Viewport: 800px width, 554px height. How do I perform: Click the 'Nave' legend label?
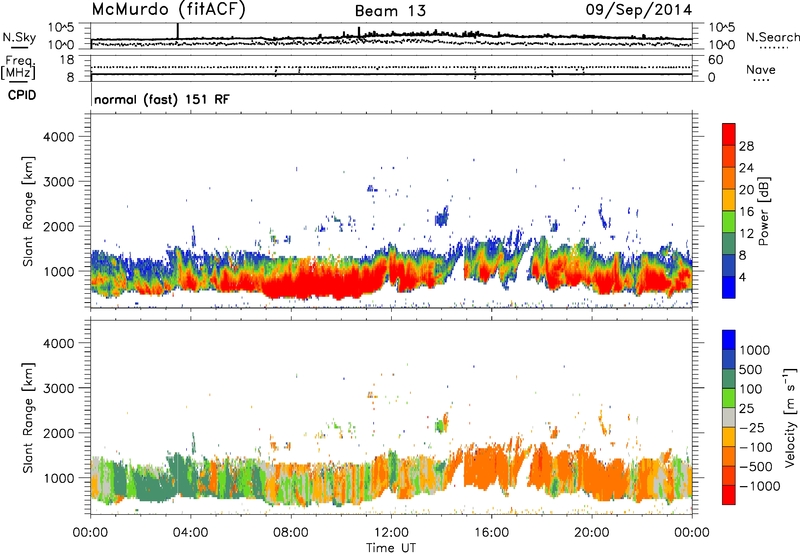point(761,70)
